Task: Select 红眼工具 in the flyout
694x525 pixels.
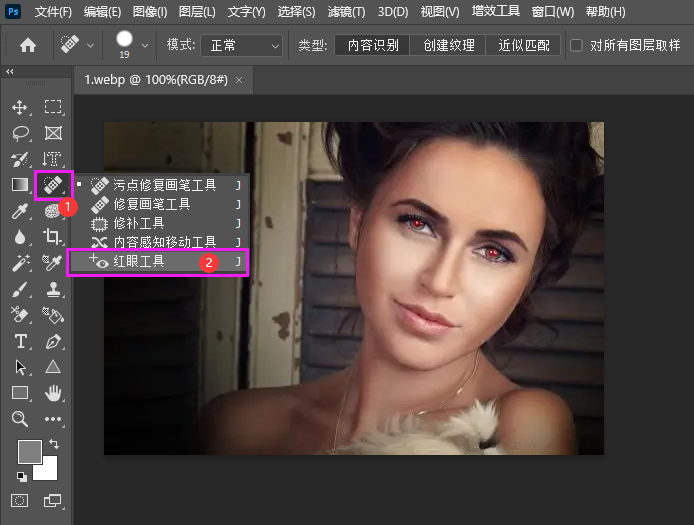Action: tap(158, 262)
